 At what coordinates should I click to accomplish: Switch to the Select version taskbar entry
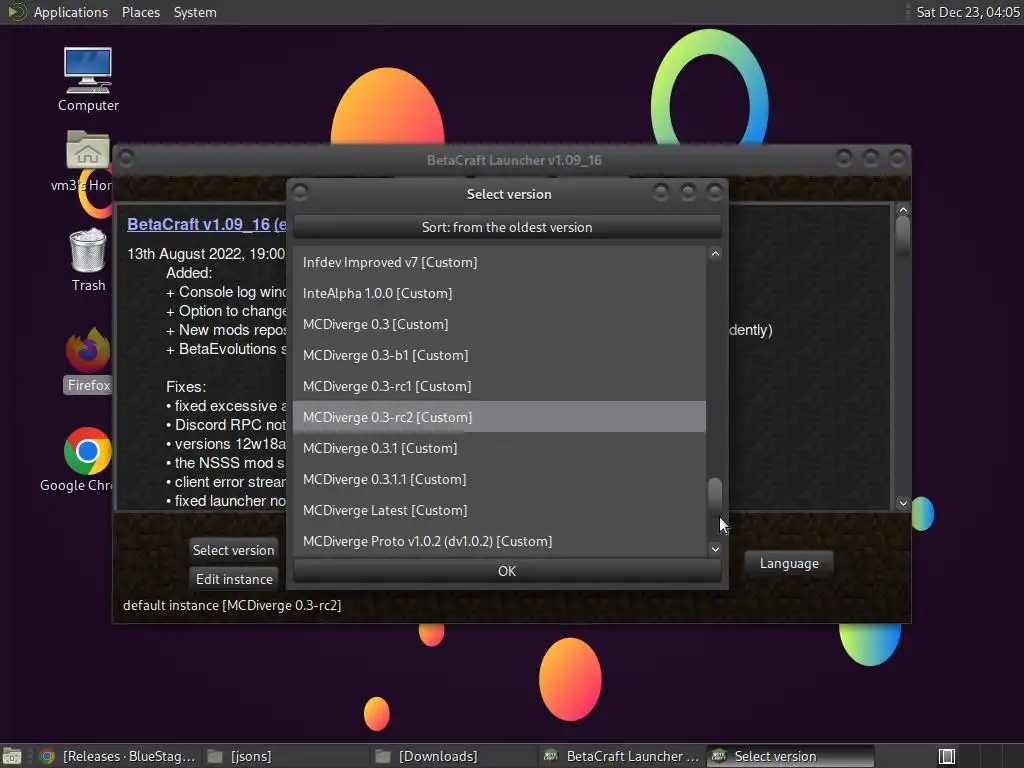(x=790, y=756)
